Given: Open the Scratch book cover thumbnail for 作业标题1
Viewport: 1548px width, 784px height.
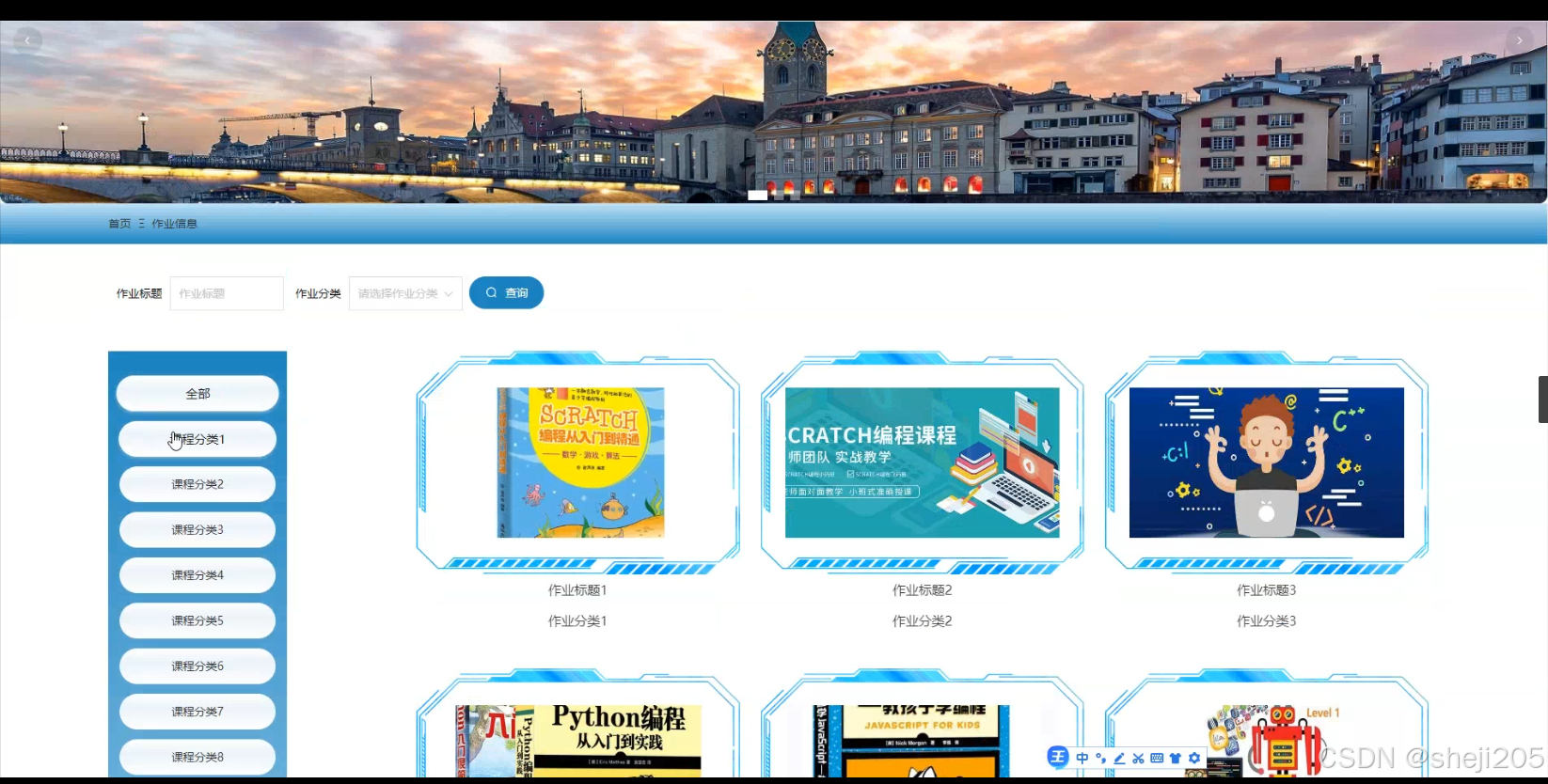Looking at the screenshot, I should 580,463.
